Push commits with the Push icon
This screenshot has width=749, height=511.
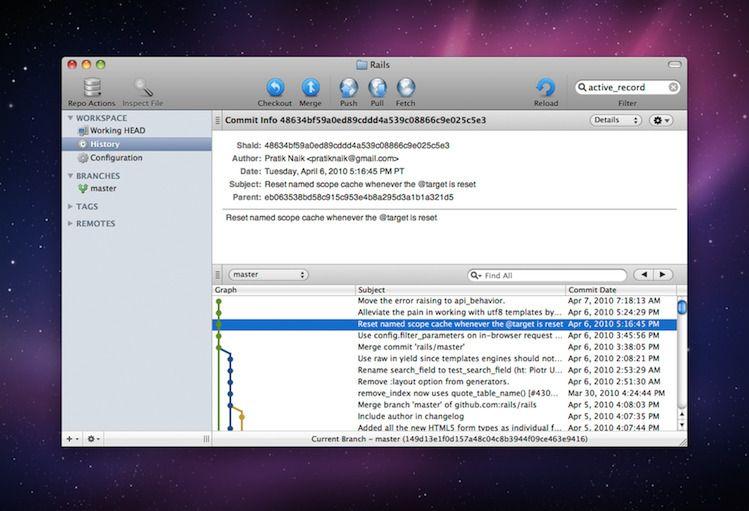click(x=349, y=88)
